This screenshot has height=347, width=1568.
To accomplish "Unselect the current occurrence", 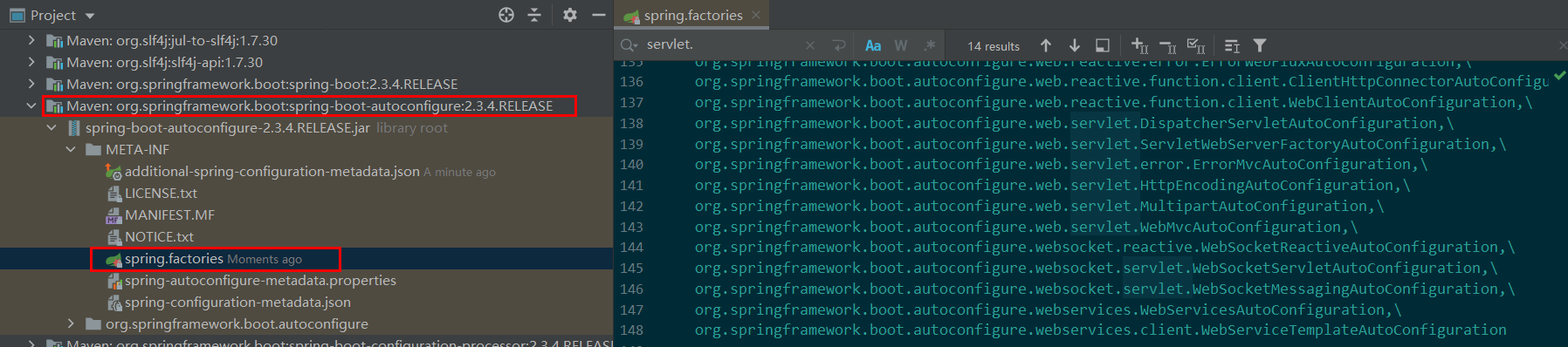I will pos(1168,45).
